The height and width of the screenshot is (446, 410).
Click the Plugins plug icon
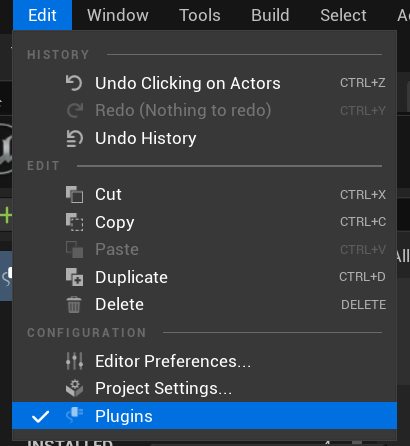pos(75,415)
